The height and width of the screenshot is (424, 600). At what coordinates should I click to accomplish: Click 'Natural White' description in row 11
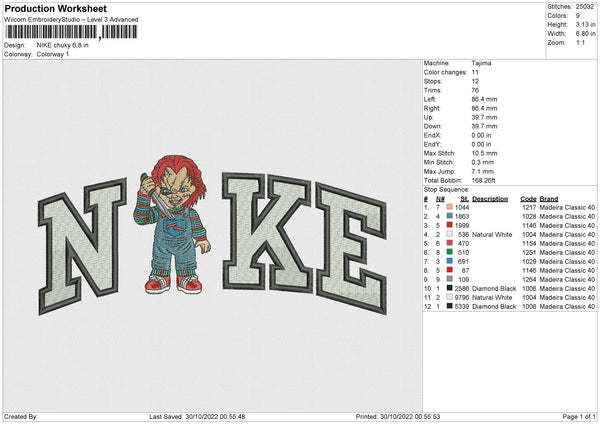[x=492, y=297]
